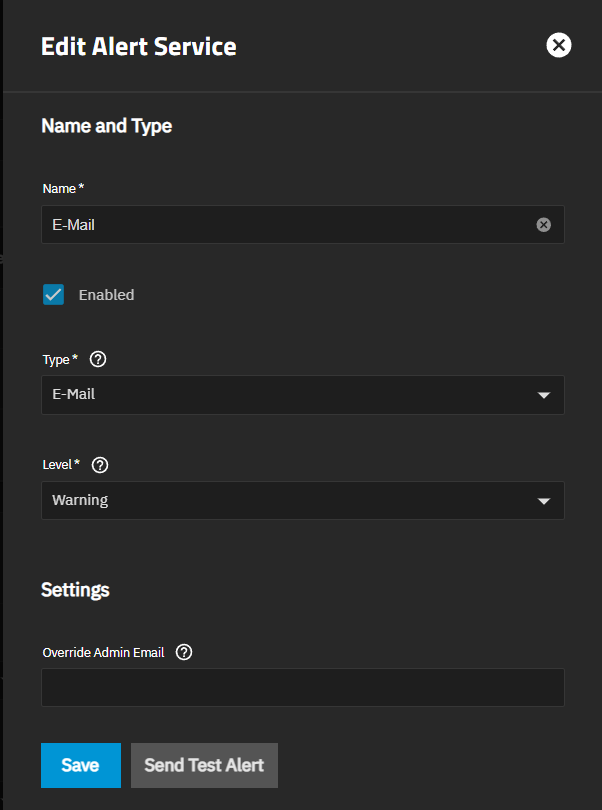
Task: Click the Override Admin Email label text
Action: (x=104, y=652)
